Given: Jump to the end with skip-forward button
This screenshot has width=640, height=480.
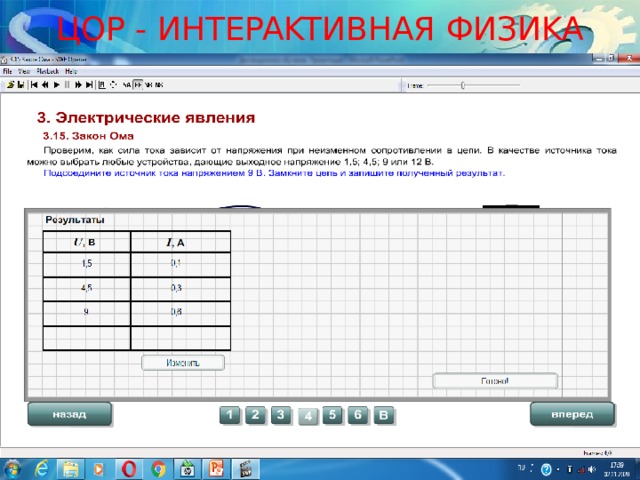Looking at the screenshot, I should coord(89,85).
